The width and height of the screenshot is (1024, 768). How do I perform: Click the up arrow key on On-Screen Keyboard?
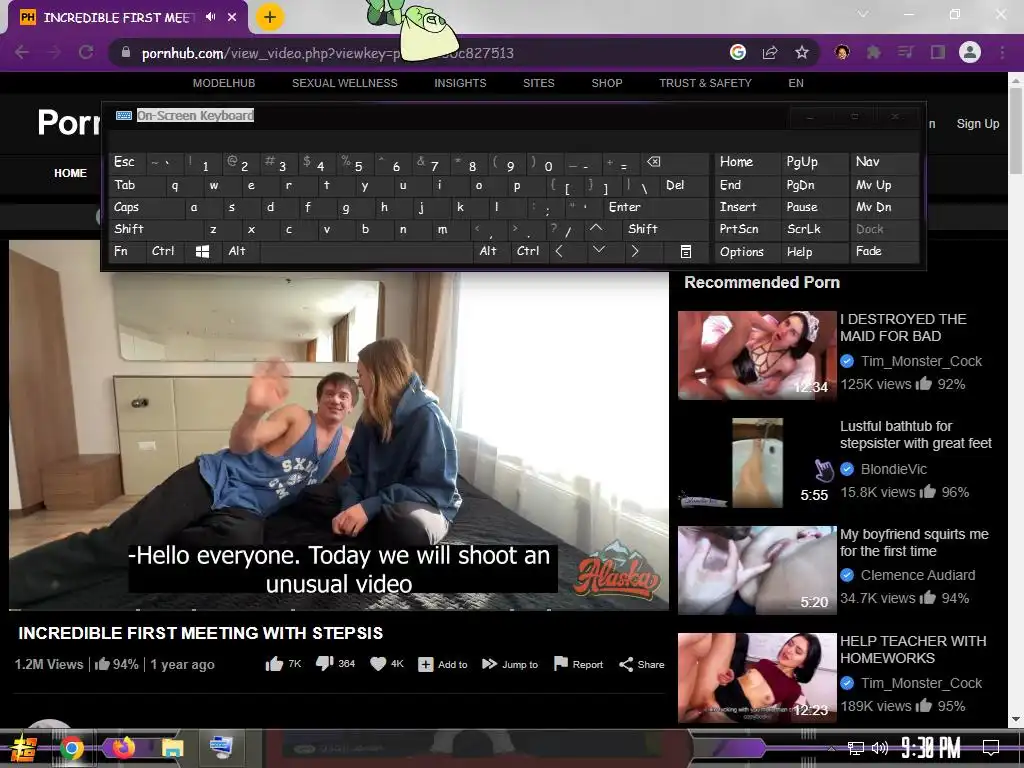pos(596,229)
